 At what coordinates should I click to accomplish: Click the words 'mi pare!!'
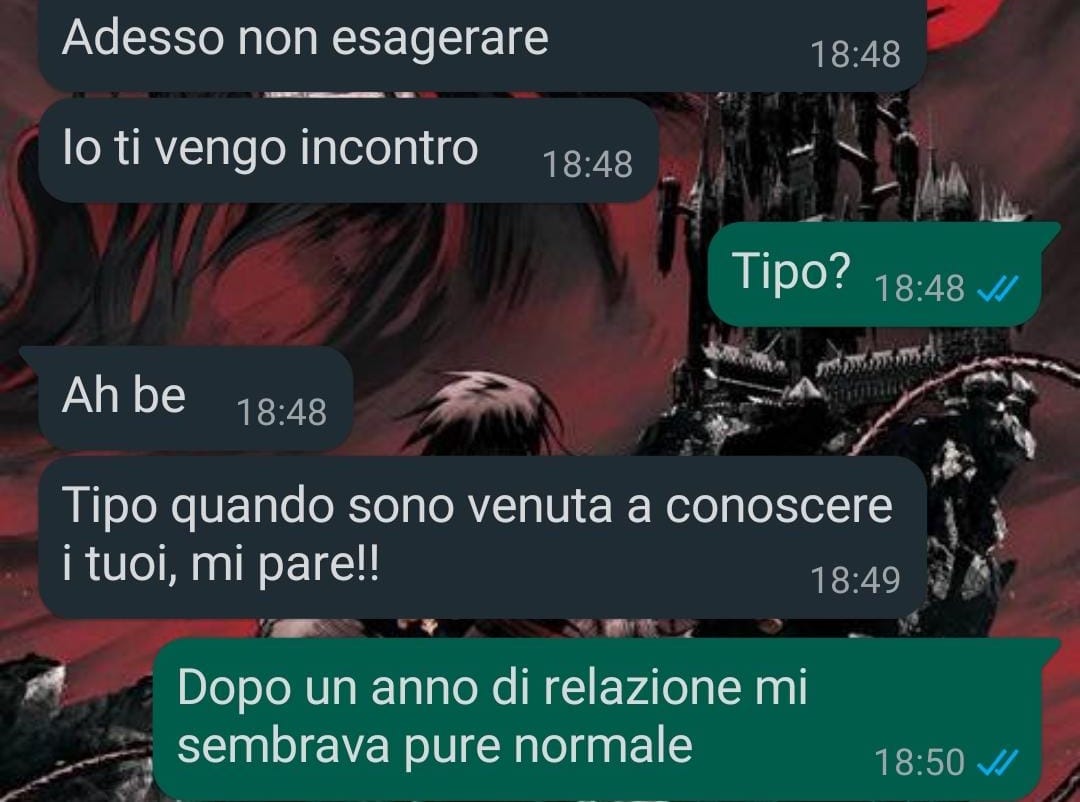[x=284, y=566]
